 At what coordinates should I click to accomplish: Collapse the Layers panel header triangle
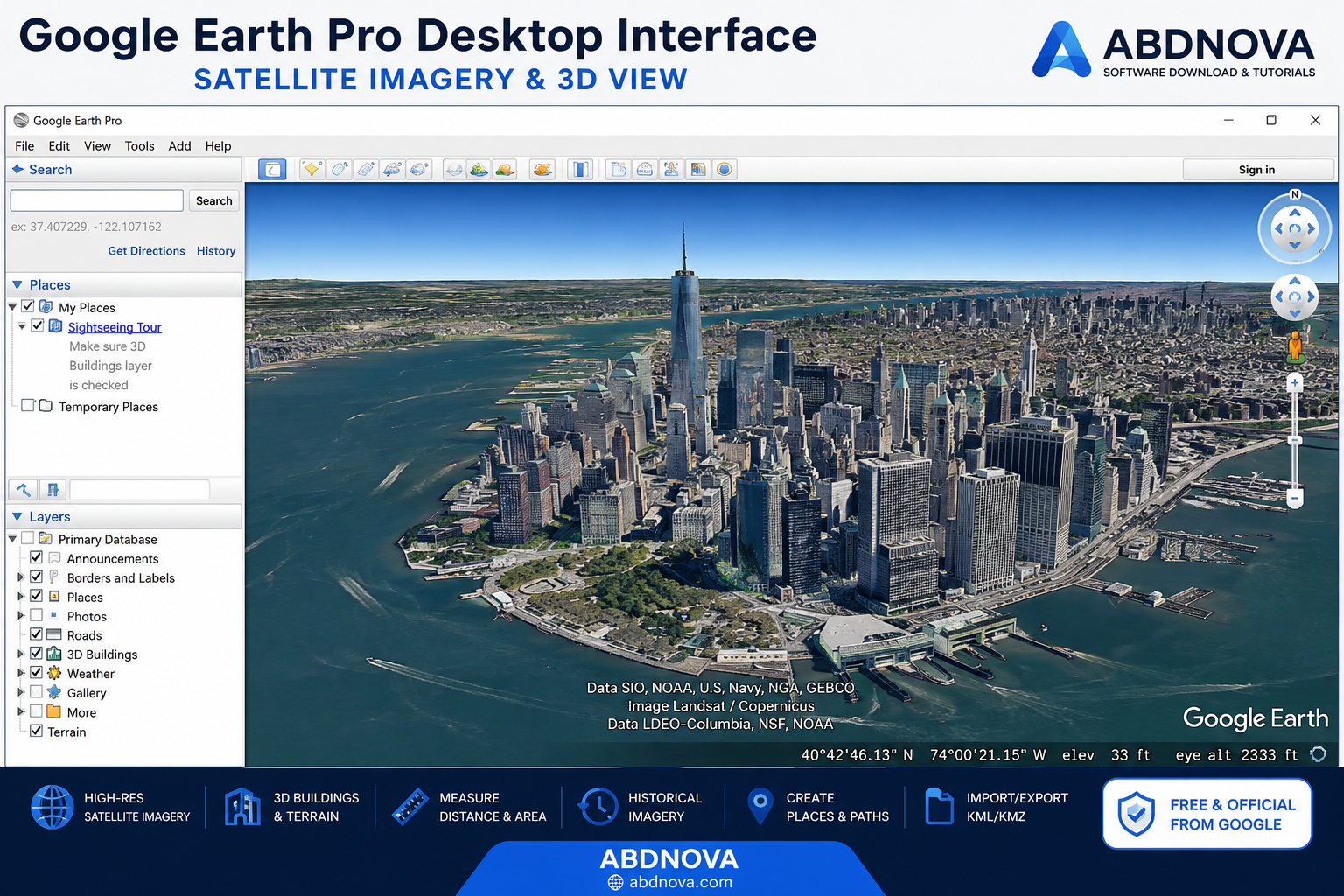(17, 517)
